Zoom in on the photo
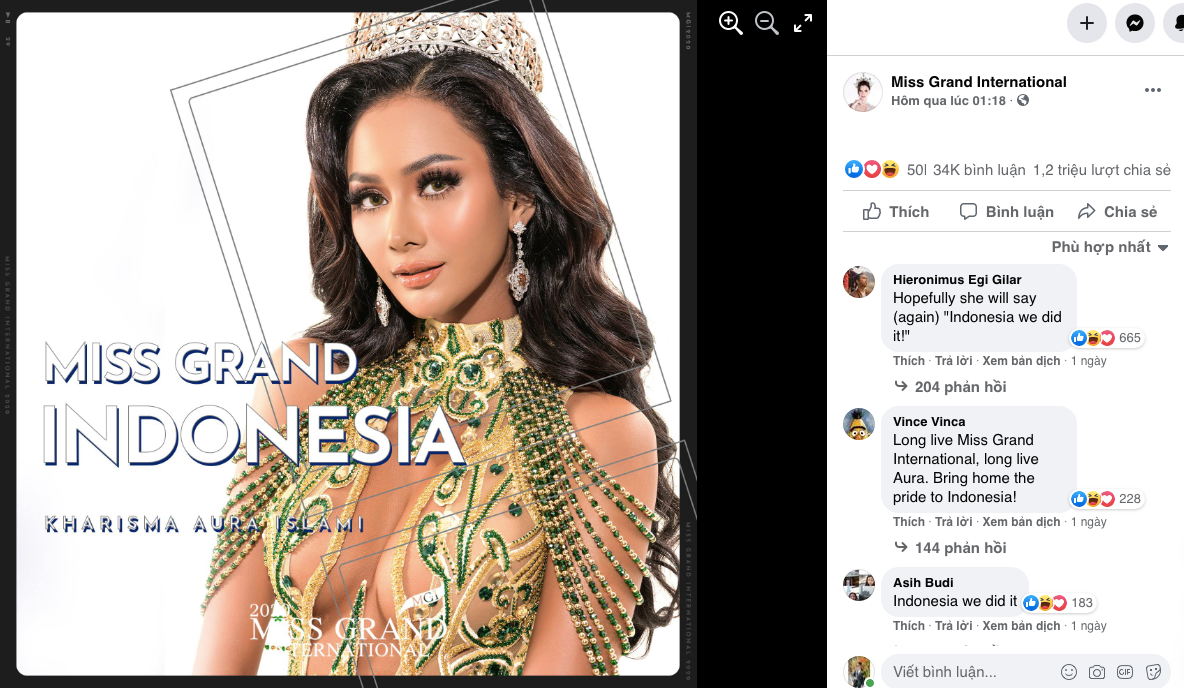This screenshot has height=688, width=1184. 731,23
